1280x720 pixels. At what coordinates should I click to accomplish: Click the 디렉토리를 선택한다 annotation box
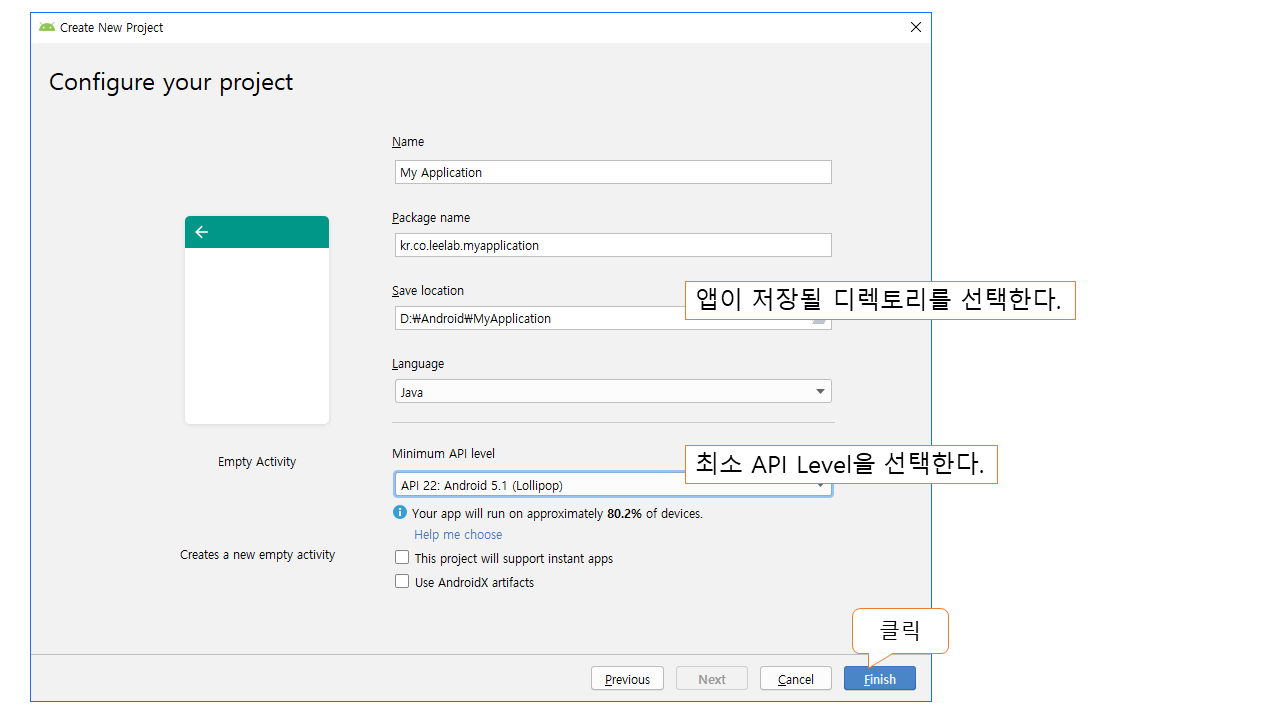[x=879, y=300]
